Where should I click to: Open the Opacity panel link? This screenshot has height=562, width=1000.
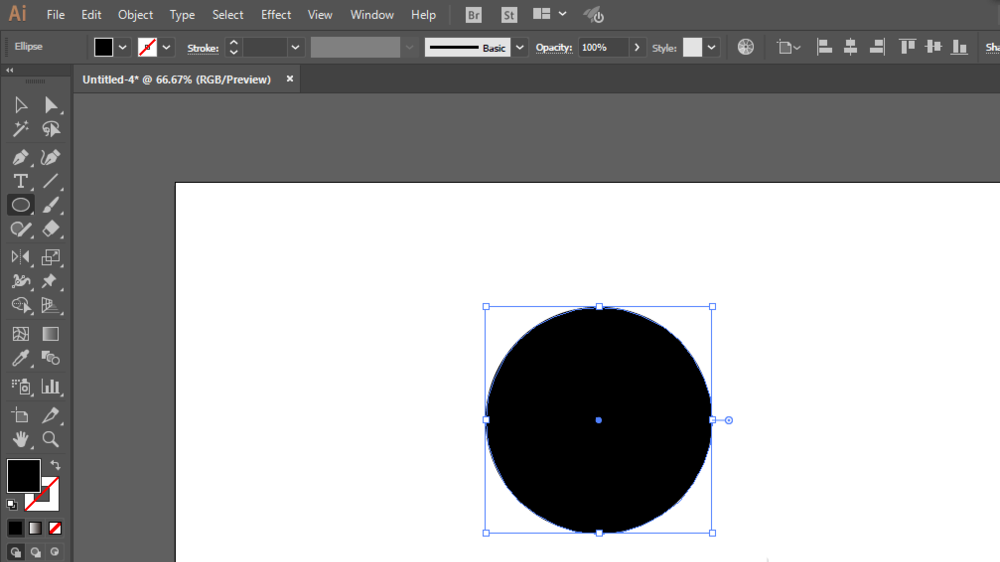554,48
